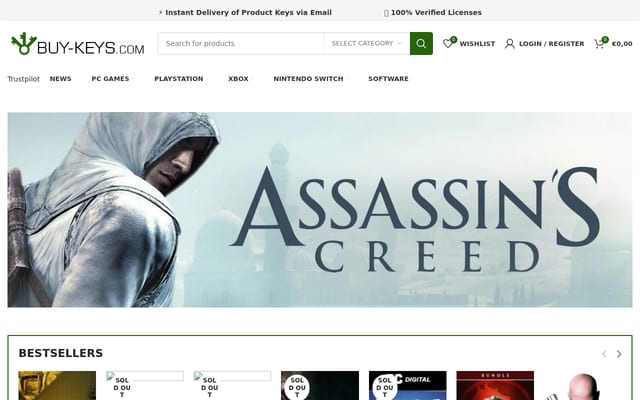Open the PC Digital sold-out product thumbnail
Screen dimensions: 640x400
click(407, 385)
